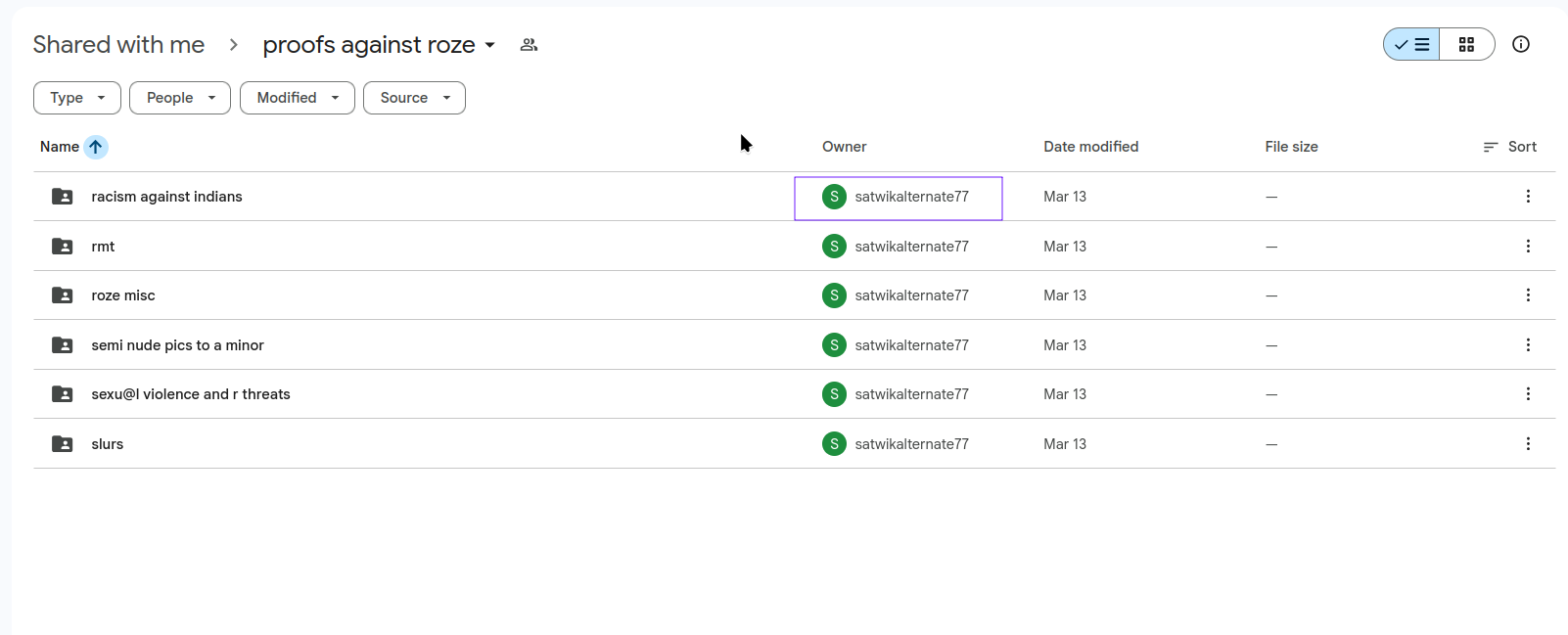Screen dimensions: 1568x635
Task: Select the 'semi nude pics to a minor' folder icon
Action: pos(63,345)
